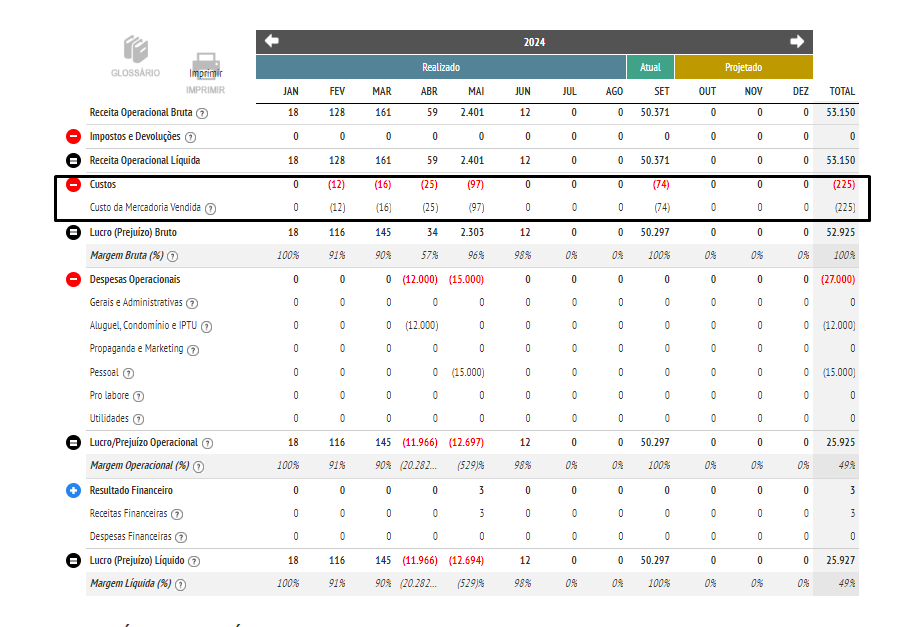
Task: Select ABR 57% in Margem Bruta row
Action: tap(429, 255)
